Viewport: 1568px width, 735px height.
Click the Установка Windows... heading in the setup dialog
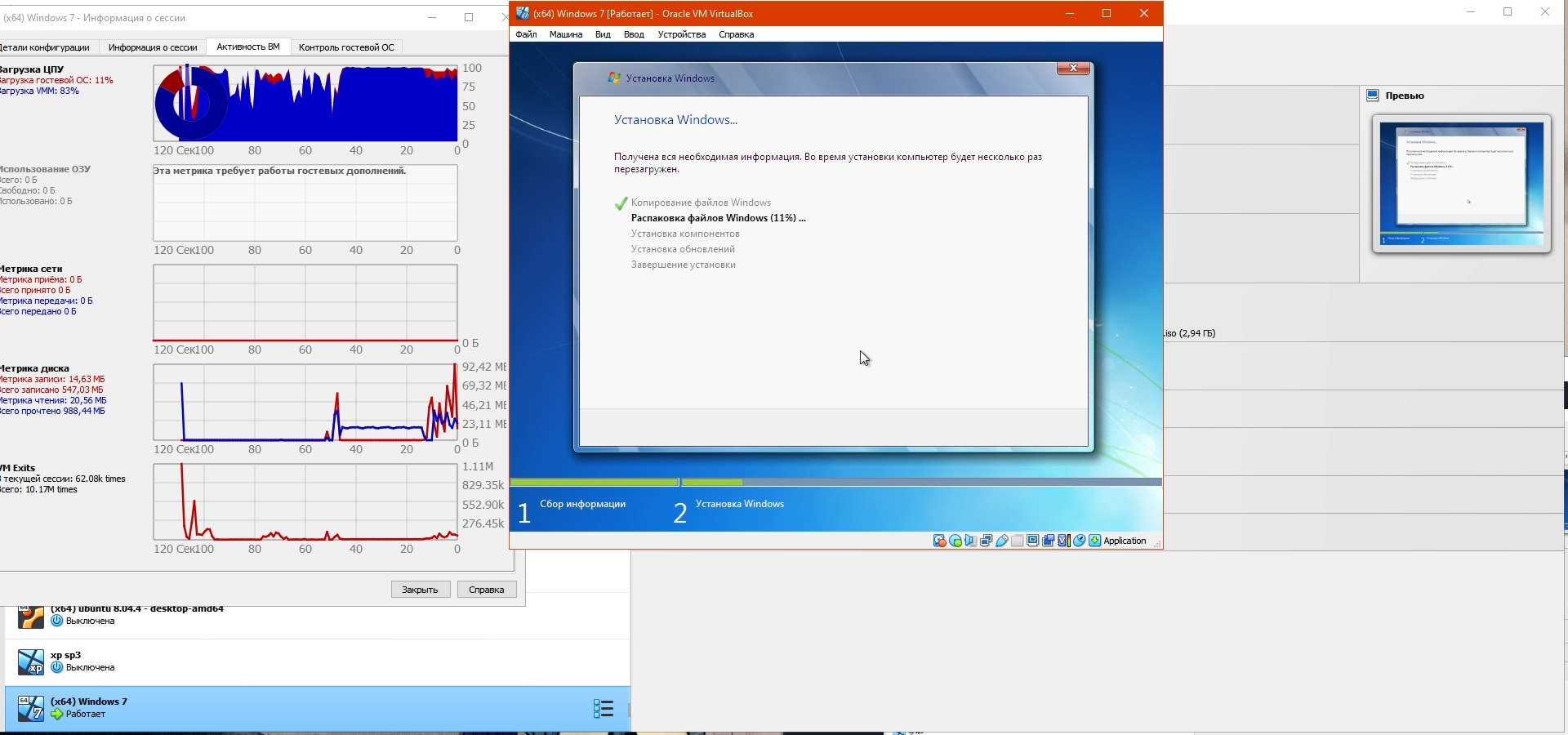point(675,120)
